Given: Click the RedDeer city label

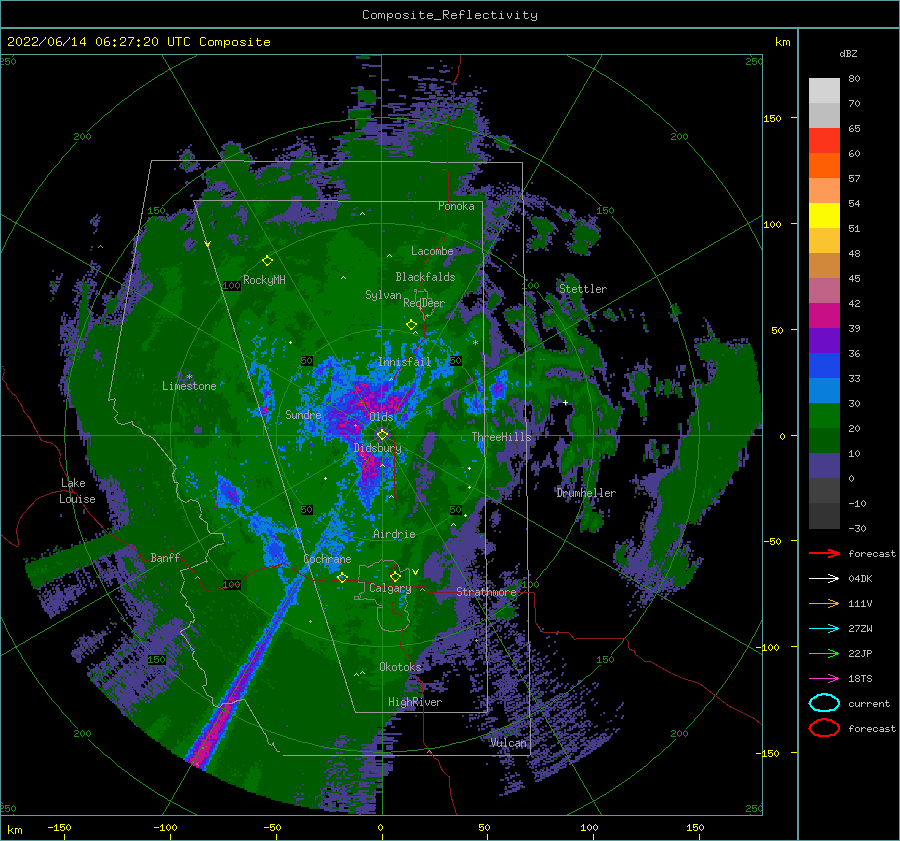Looking at the screenshot, I should pyautogui.click(x=424, y=303).
